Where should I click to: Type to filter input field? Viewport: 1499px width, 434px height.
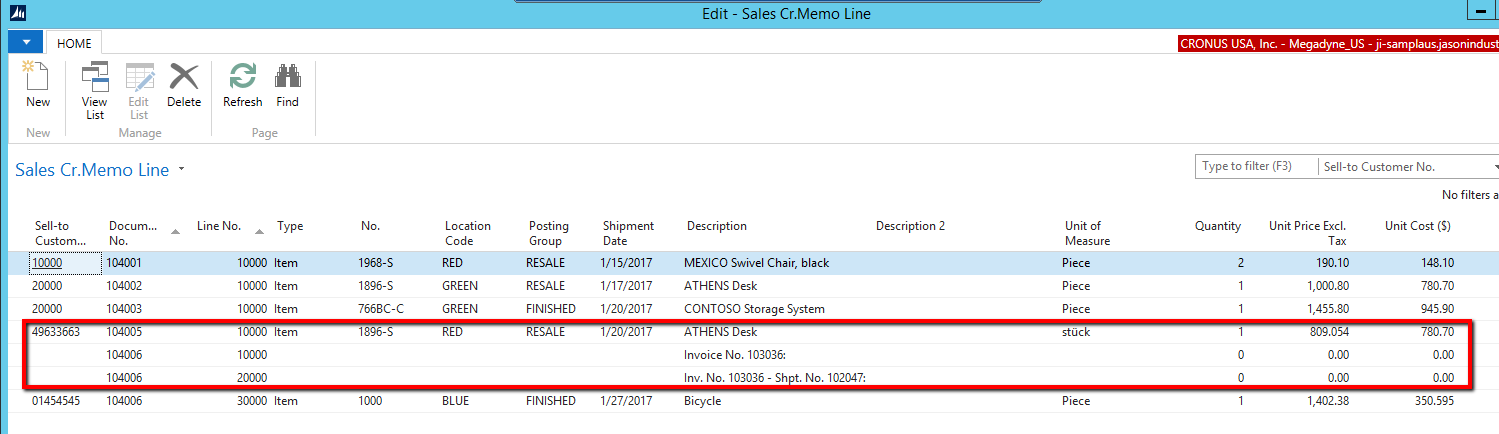[x=1255, y=167]
